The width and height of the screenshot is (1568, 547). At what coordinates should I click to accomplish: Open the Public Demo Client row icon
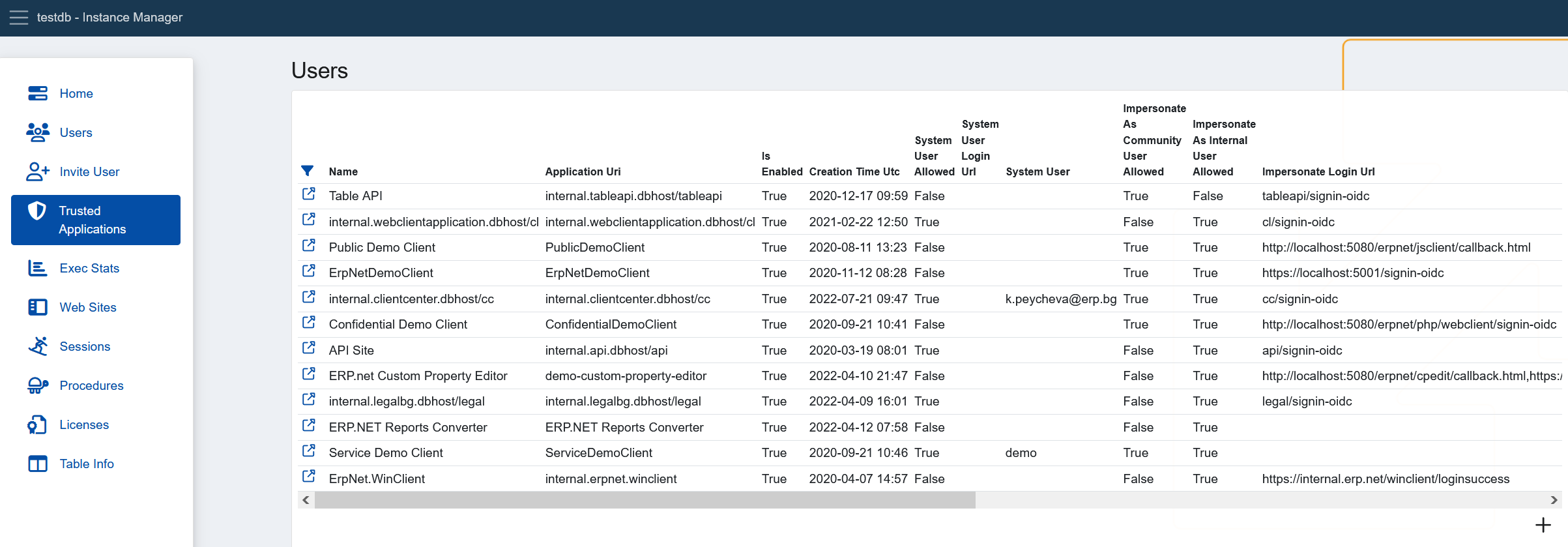click(x=309, y=246)
